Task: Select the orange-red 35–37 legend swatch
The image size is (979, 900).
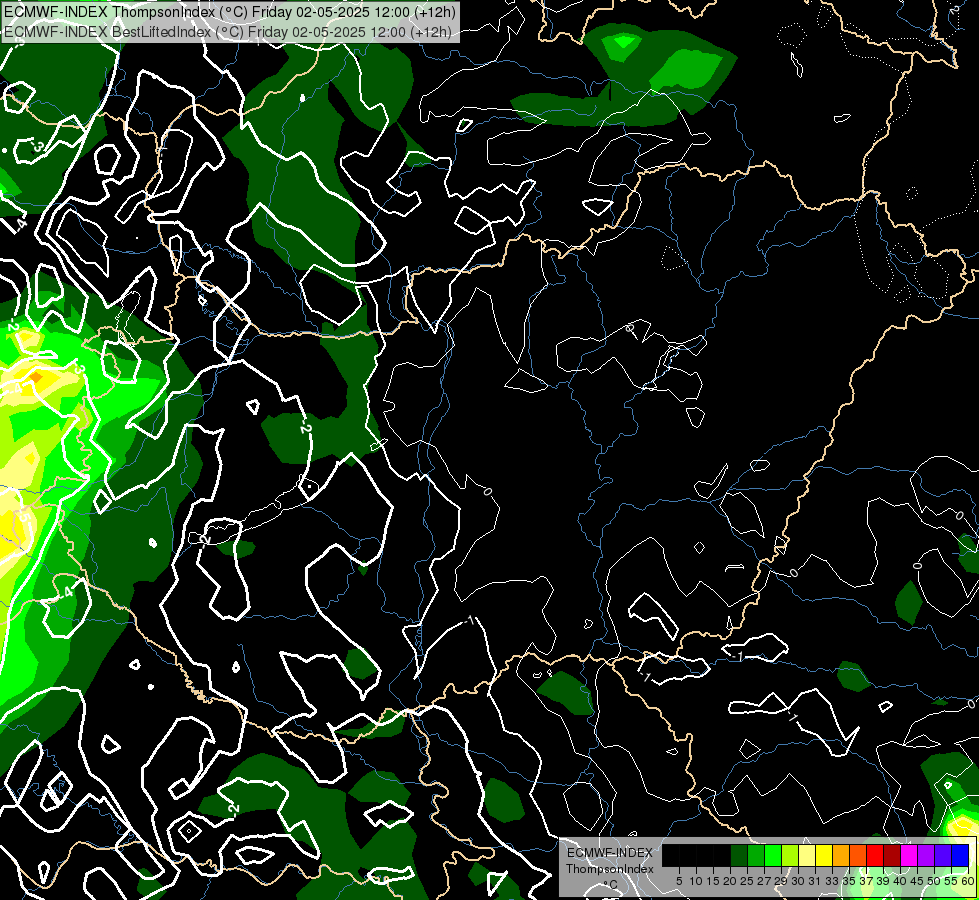Action: (858, 855)
